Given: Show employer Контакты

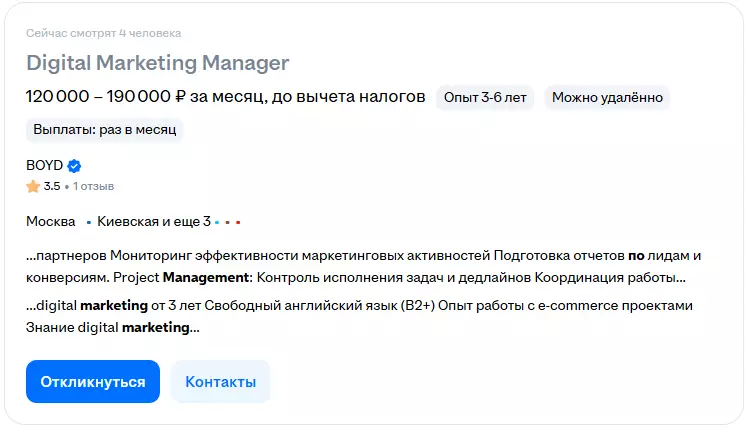Looking at the screenshot, I should (x=220, y=381).
